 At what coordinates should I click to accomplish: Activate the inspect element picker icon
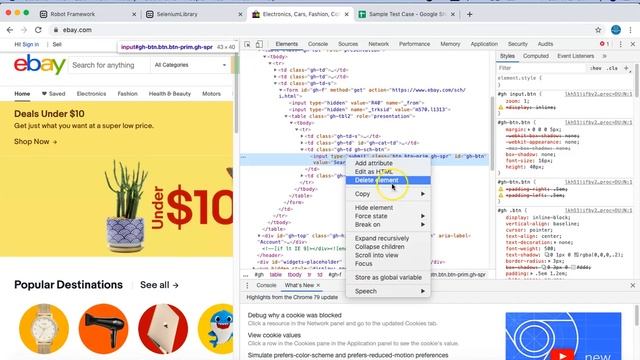[247, 44]
